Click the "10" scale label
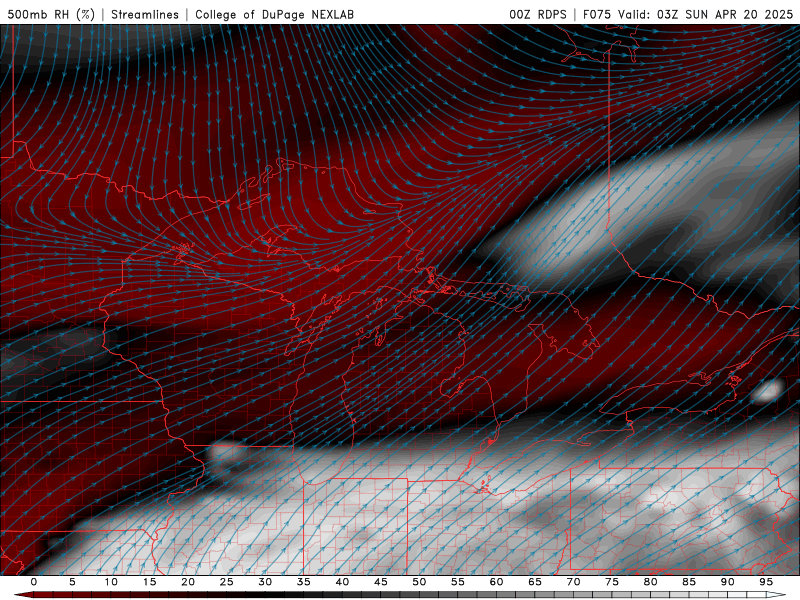 (111, 582)
